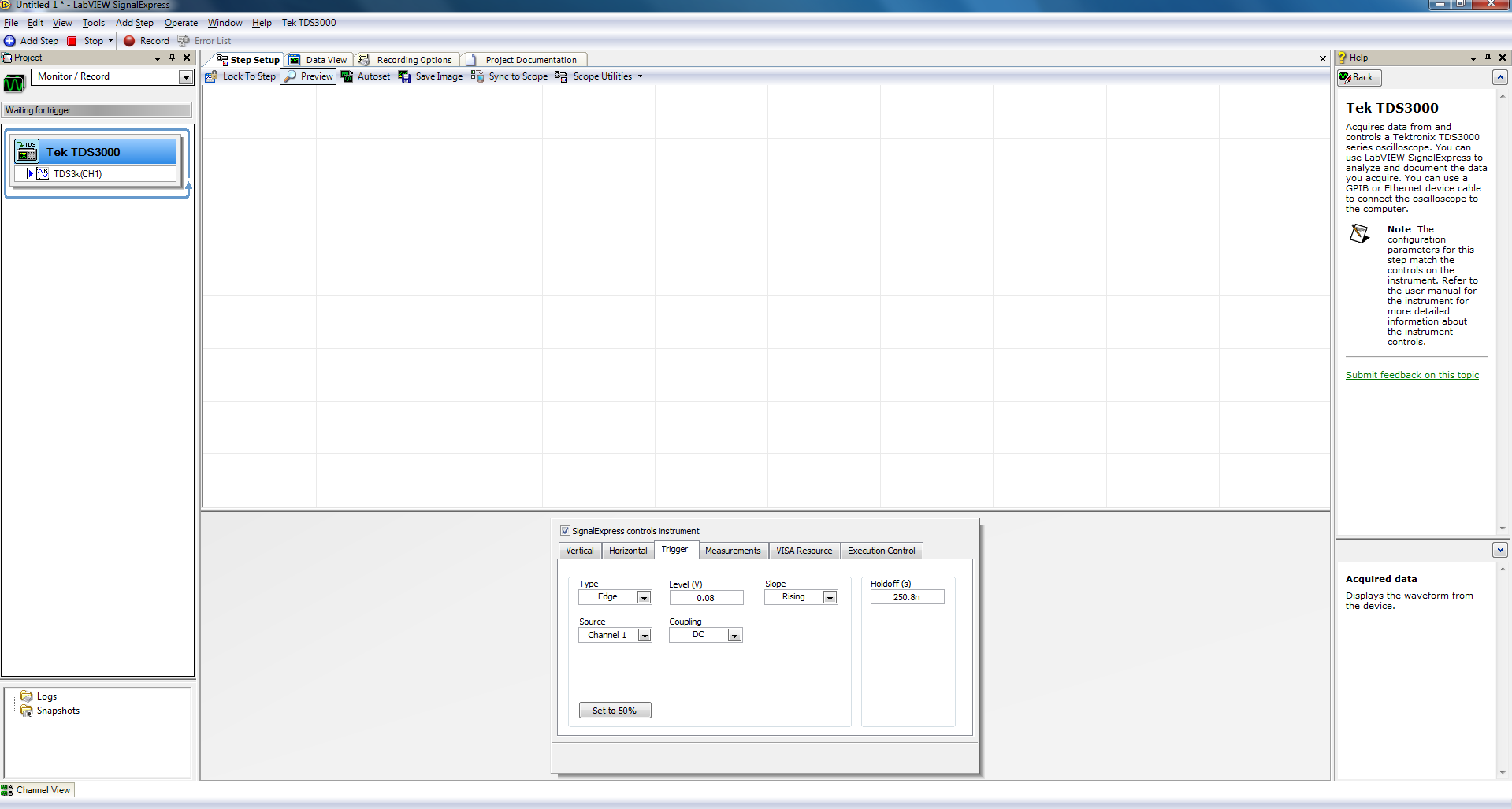Open the Window menu
This screenshot has height=809, width=1512.
click(225, 23)
